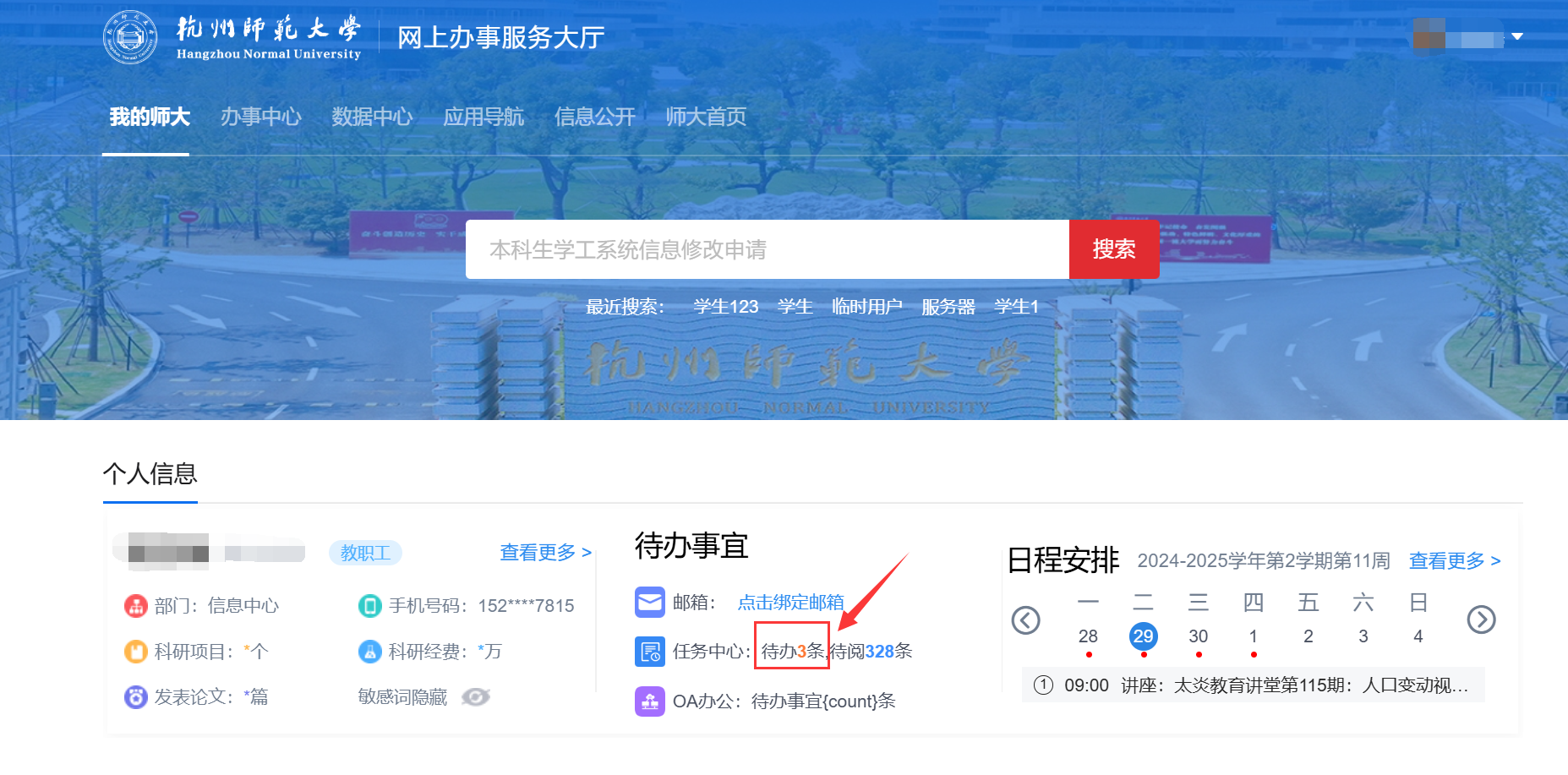This screenshot has height=775, width=1568.
Task: Open the 09:00 讲座 schedule entry
Action: click(1254, 685)
